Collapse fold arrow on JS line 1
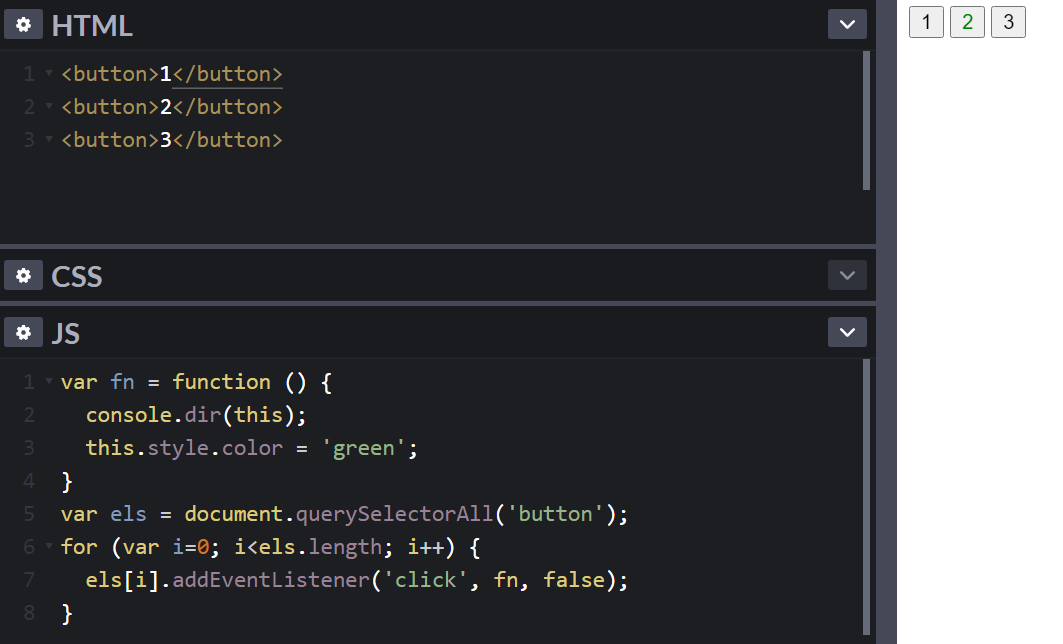The width and height of the screenshot is (1063, 644). tap(49, 381)
